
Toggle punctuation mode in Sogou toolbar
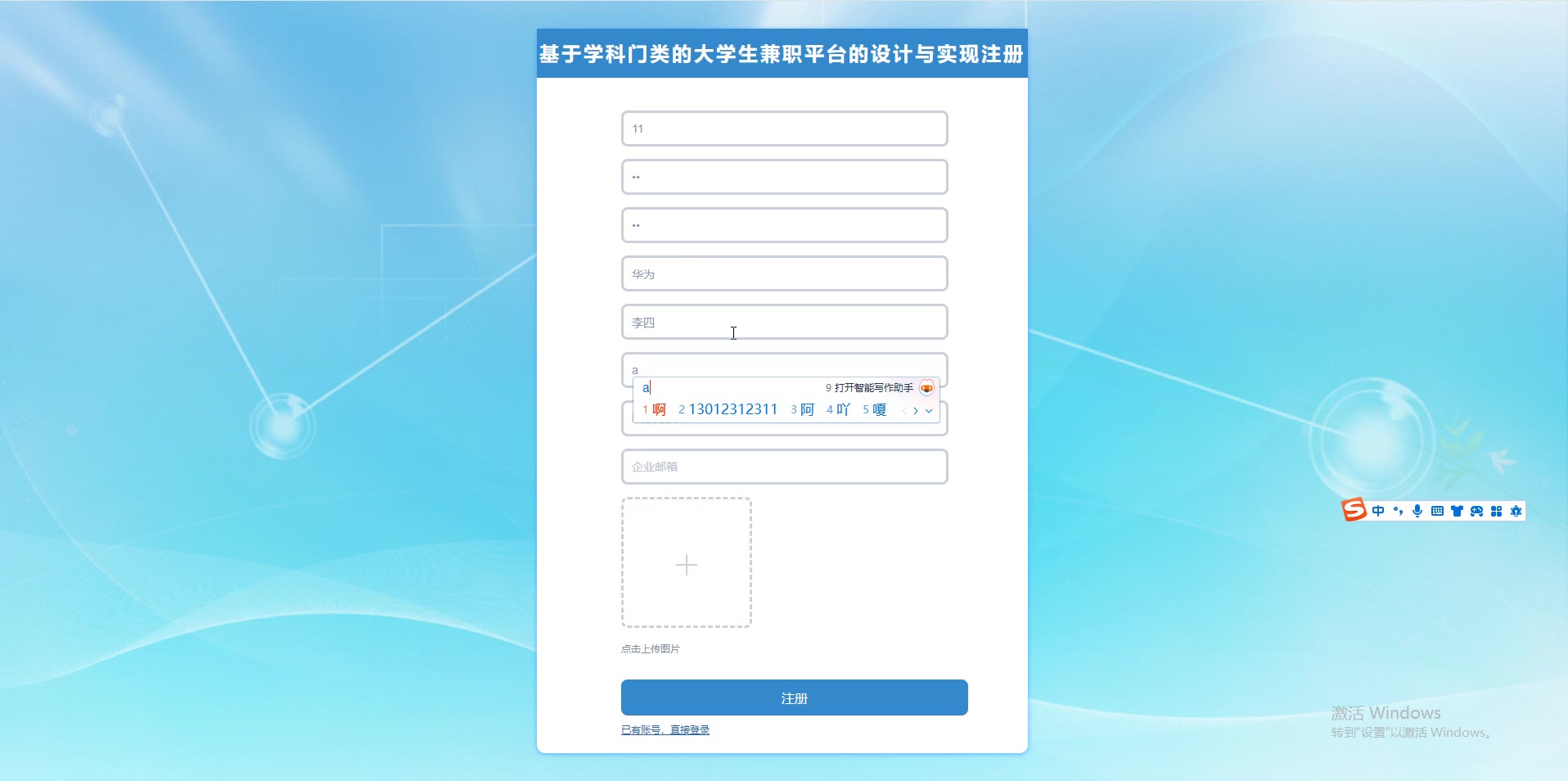click(x=1398, y=511)
